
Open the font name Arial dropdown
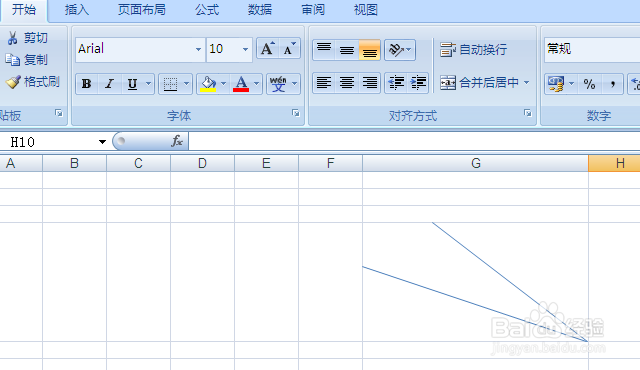click(198, 49)
